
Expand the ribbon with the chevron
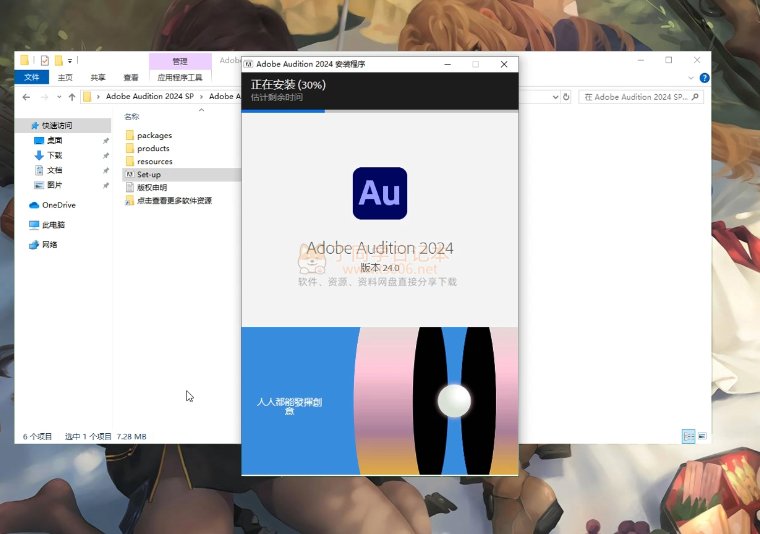pos(691,78)
